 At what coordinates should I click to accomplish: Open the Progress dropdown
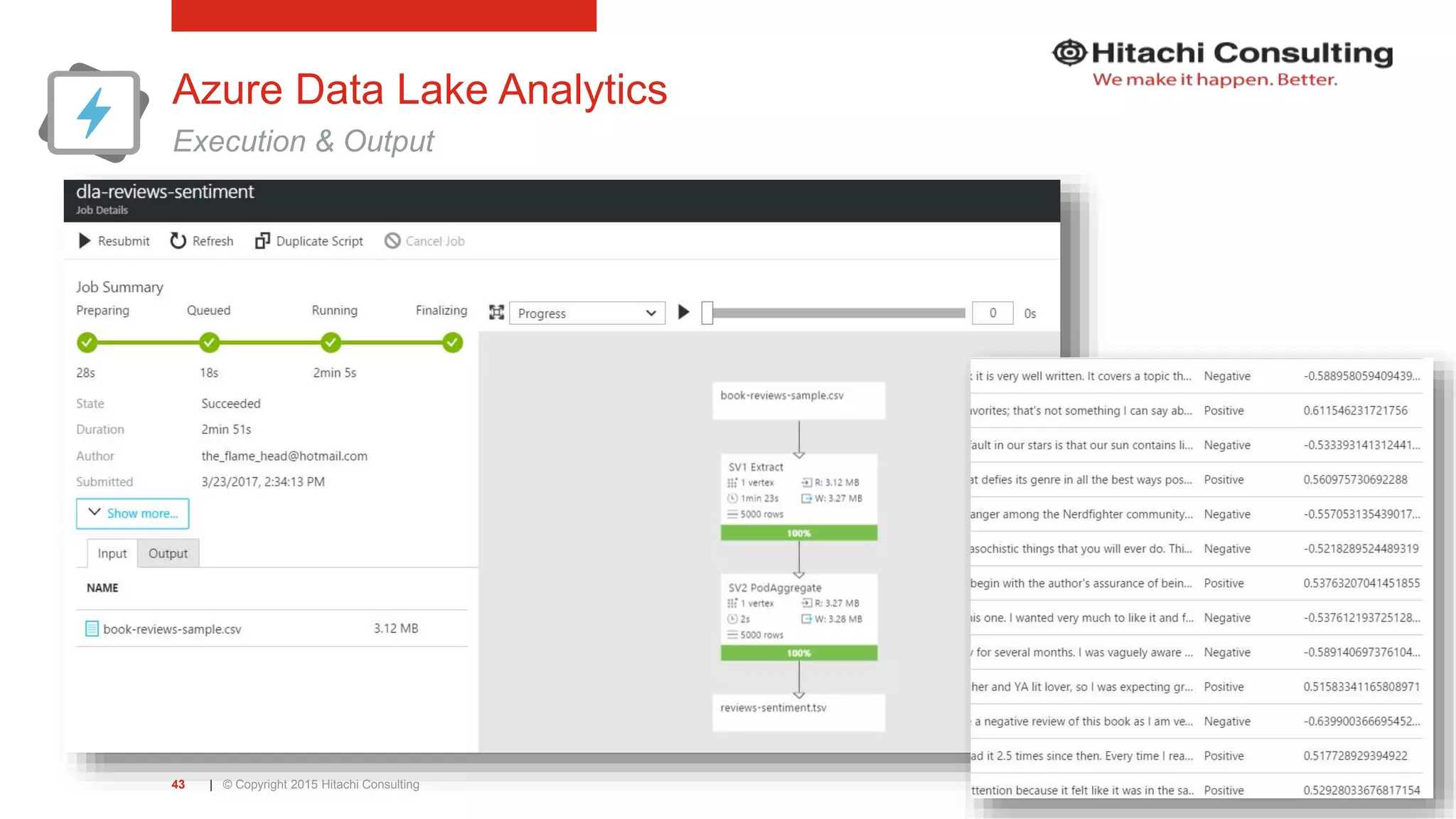(x=587, y=314)
